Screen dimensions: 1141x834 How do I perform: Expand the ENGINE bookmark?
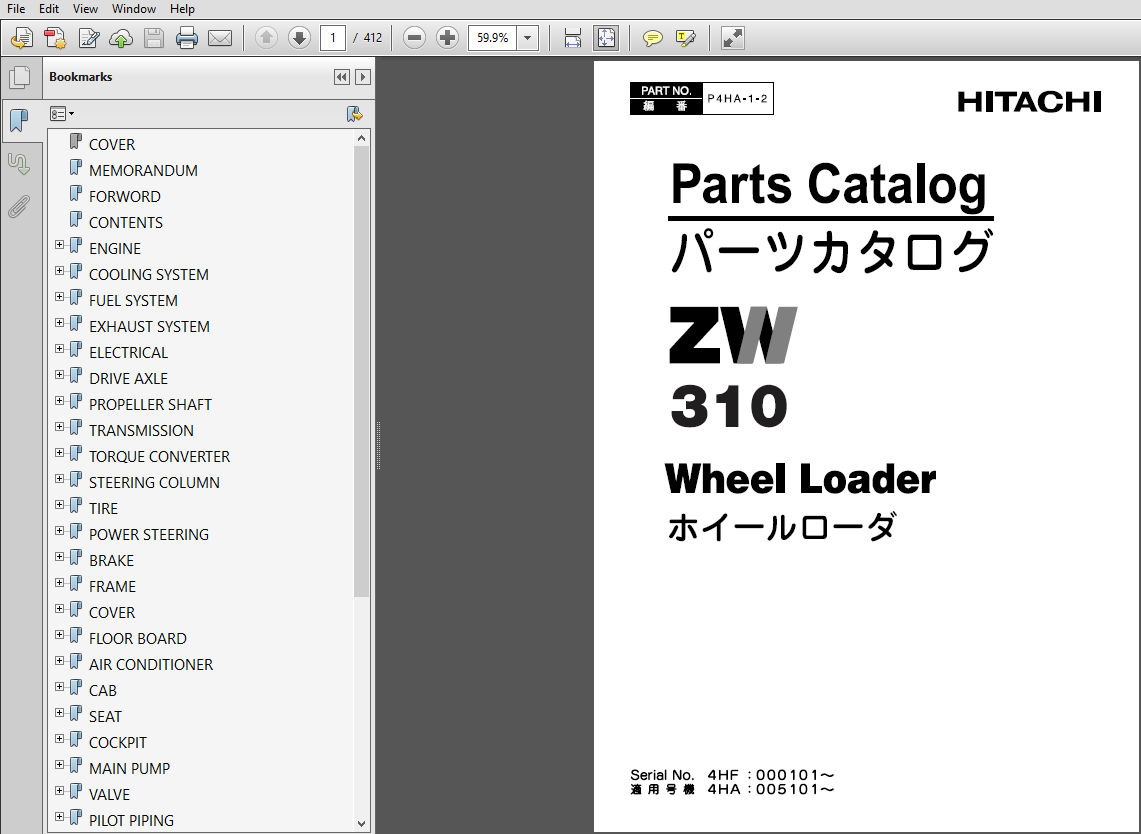coord(60,245)
